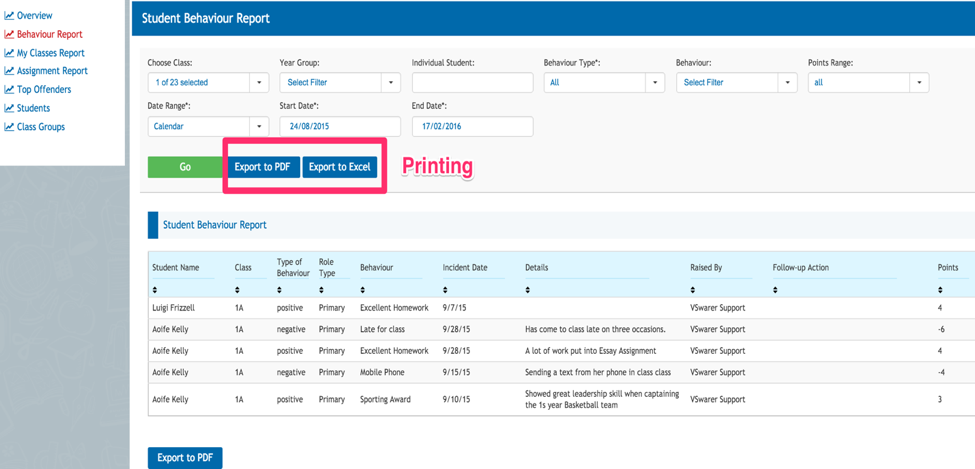The height and width of the screenshot is (469, 975).
Task: Sort by Behaviour column arrows
Action: point(363,290)
